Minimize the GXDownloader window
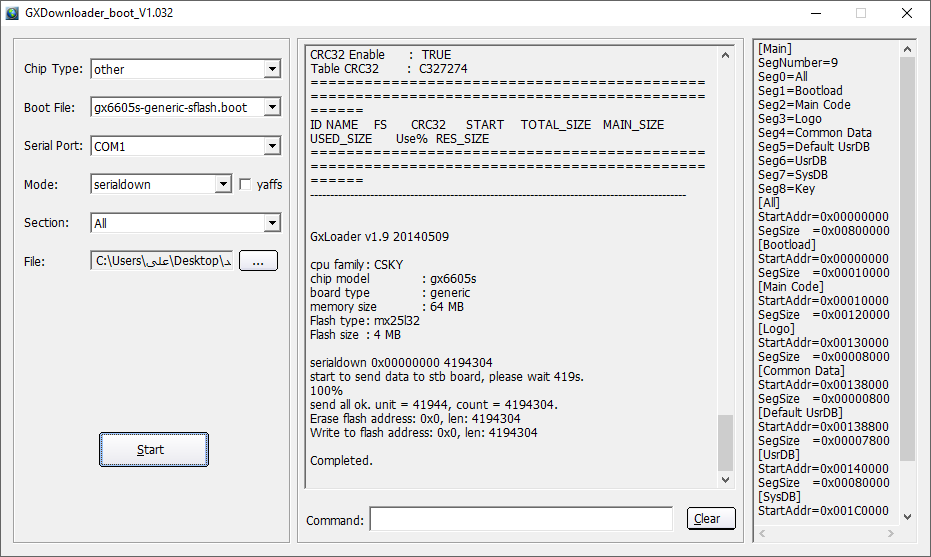The width and height of the screenshot is (931, 557). (814, 13)
